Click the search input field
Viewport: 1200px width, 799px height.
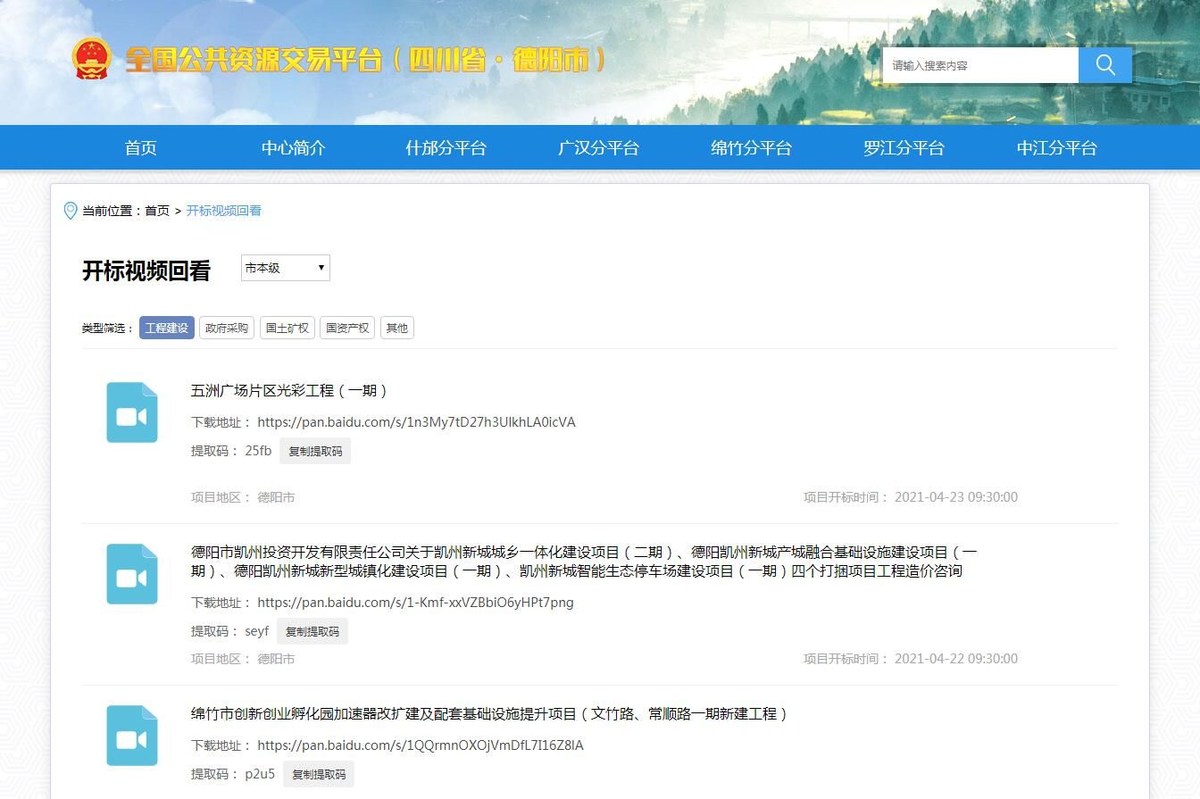tap(980, 65)
